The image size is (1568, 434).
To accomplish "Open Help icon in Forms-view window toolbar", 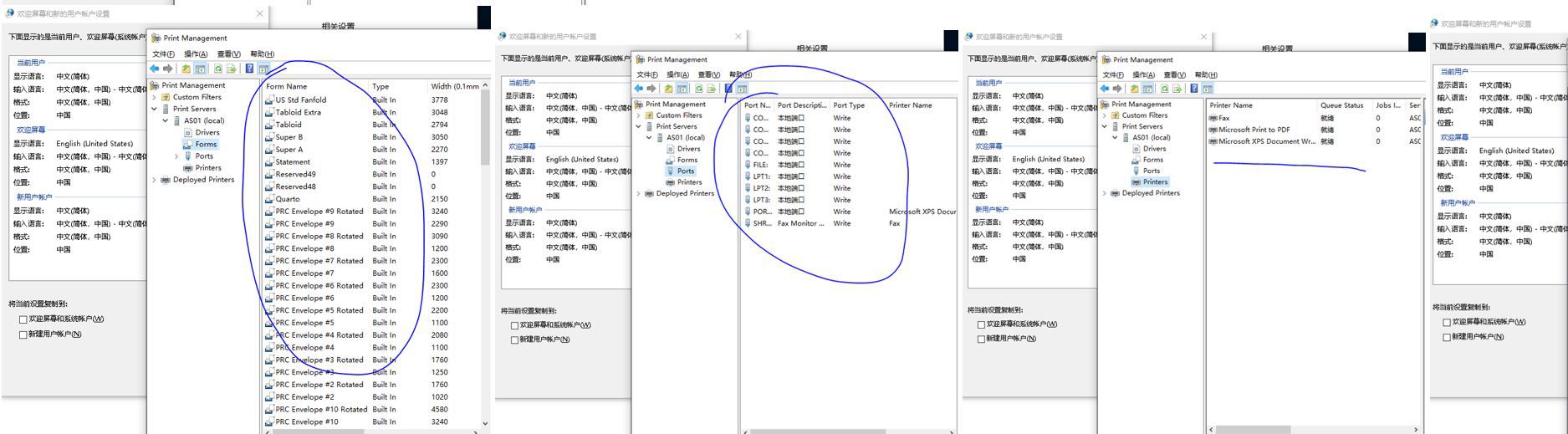I will coord(249,69).
